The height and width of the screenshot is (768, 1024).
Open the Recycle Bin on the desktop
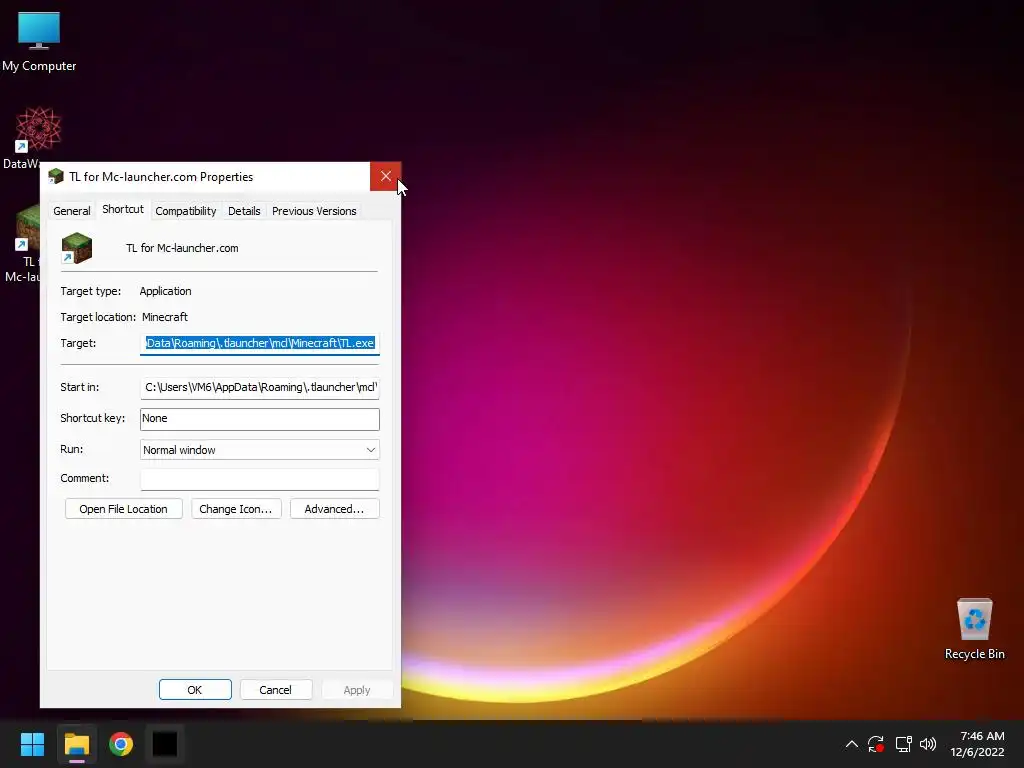click(974, 629)
